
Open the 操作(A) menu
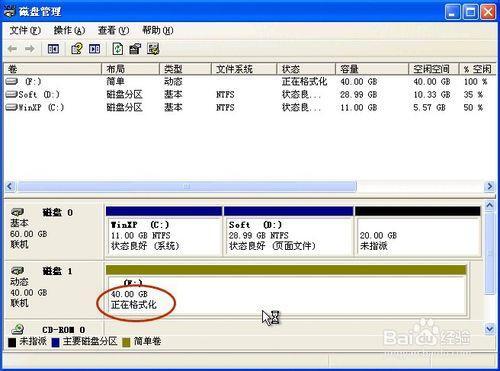[x=69, y=31]
